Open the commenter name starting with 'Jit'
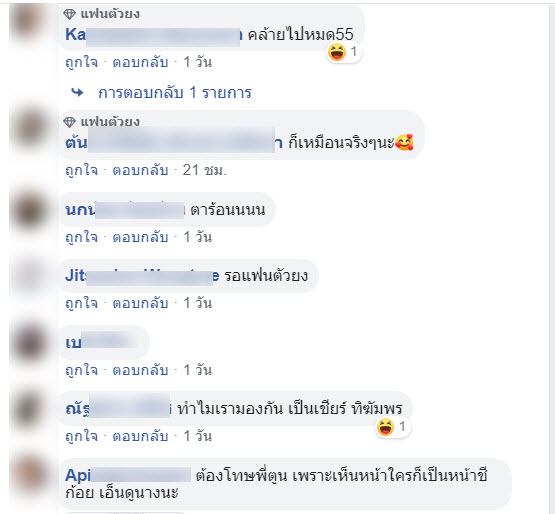 [142, 275]
